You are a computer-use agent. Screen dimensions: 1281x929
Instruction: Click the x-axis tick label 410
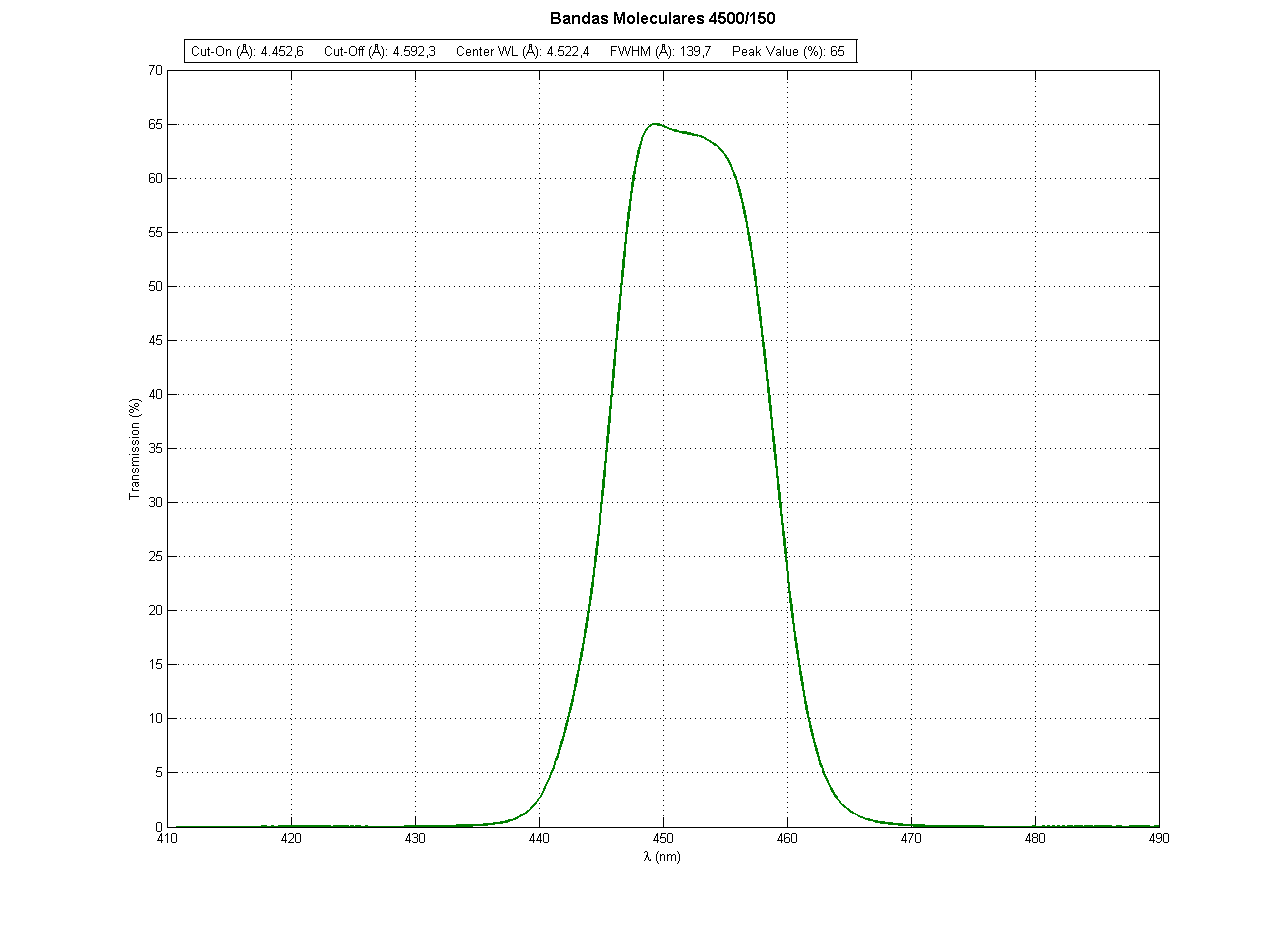click(167, 840)
